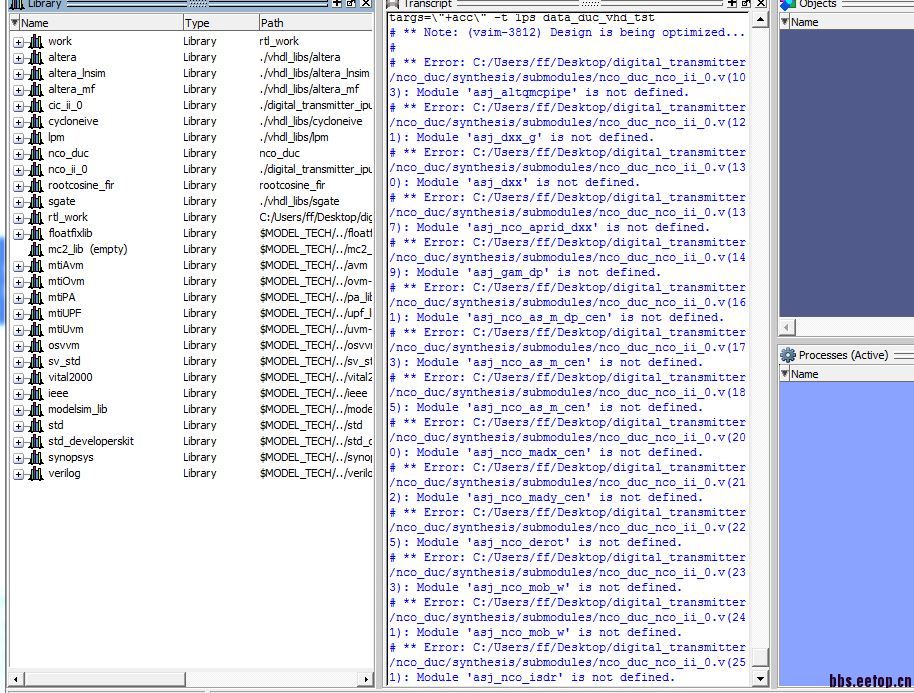This screenshot has width=914, height=693.
Task: Select the floatfixlib library icon
Action: (x=36, y=234)
